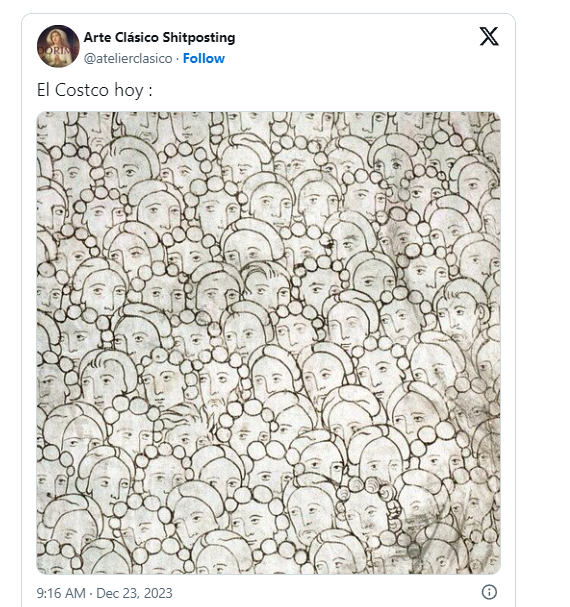Click the X logo icon
Viewport: 570px width, 607px height.
click(x=489, y=37)
